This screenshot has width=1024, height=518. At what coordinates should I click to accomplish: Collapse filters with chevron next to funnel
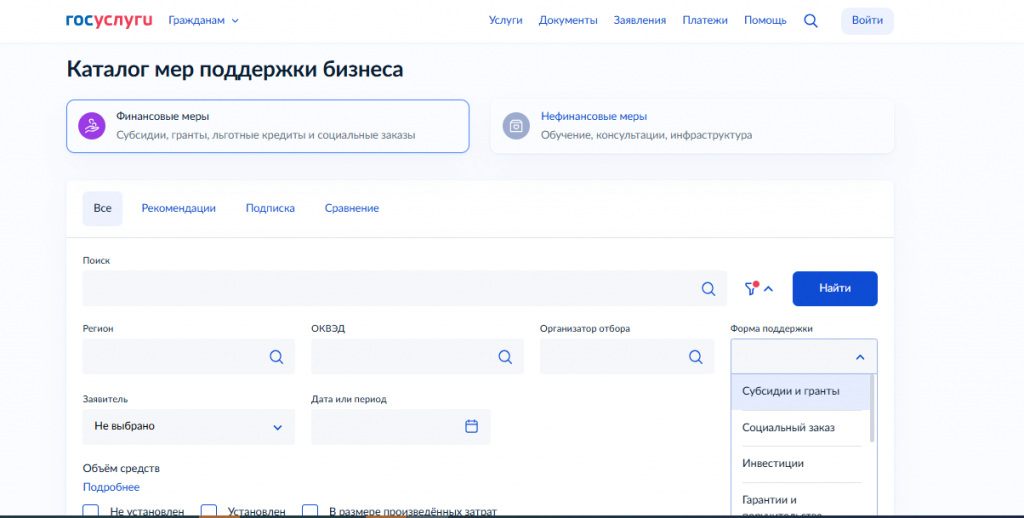click(769, 289)
